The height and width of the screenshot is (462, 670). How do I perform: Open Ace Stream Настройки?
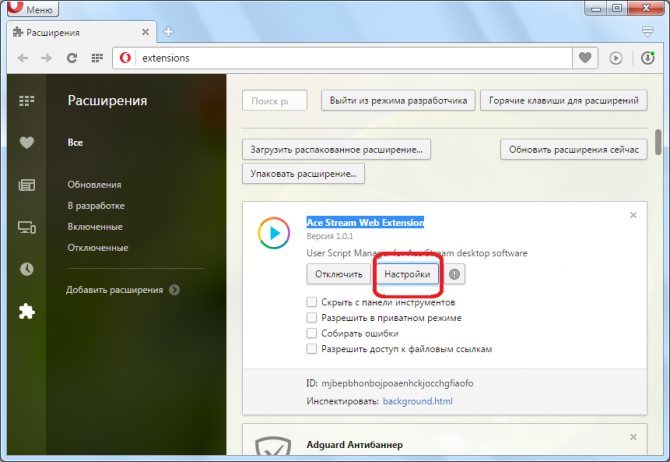407,274
